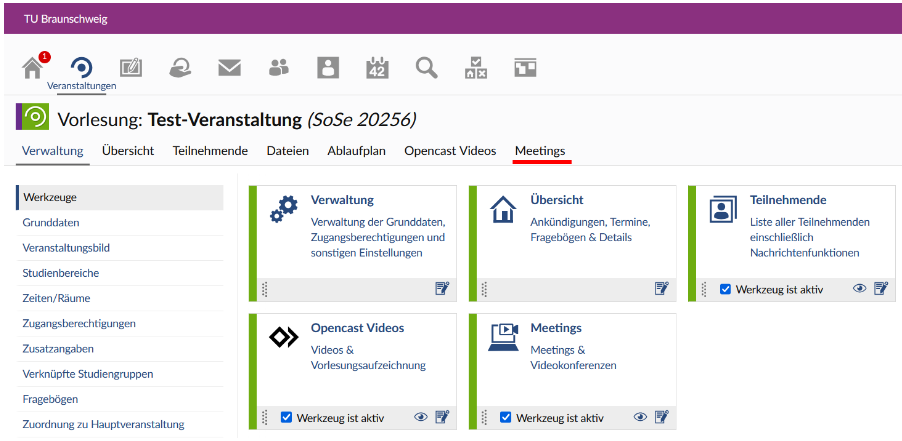Open the Veranstaltungen navigation icon

(x=82, y=68)
